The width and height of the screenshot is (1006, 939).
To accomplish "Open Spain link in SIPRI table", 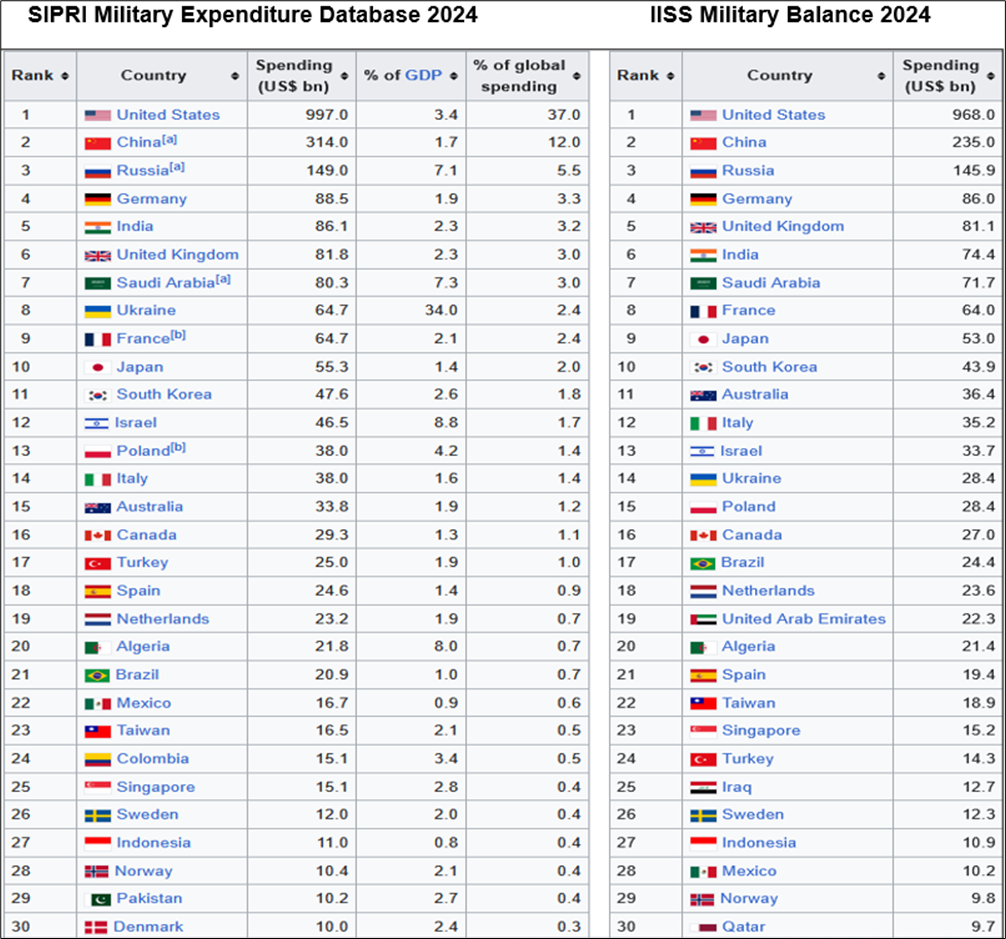I will tap(139, 591).
